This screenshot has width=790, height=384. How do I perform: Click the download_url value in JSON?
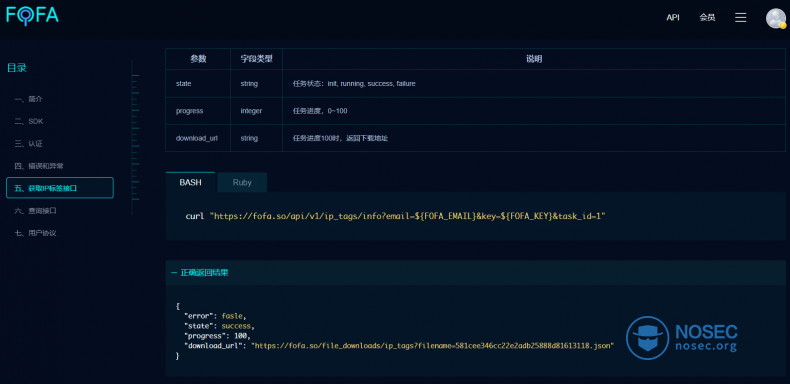pyautogui.click(x=432, y=346)
